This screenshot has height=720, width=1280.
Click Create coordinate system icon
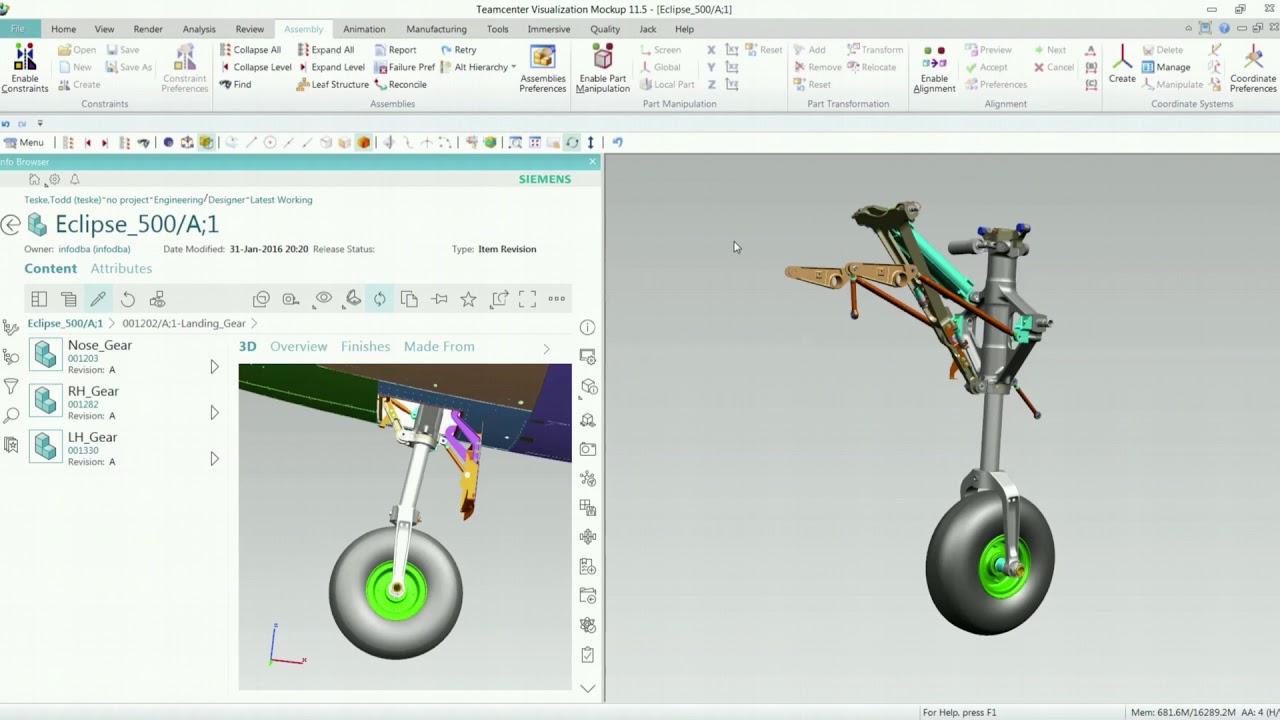[1122, 63]
